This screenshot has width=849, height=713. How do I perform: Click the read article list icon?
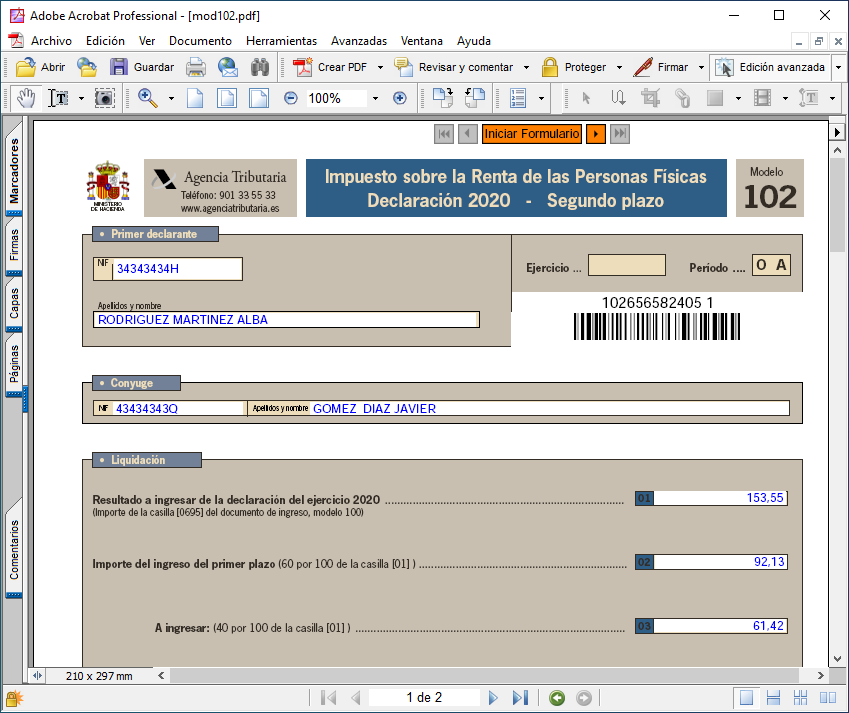point(518,98)
